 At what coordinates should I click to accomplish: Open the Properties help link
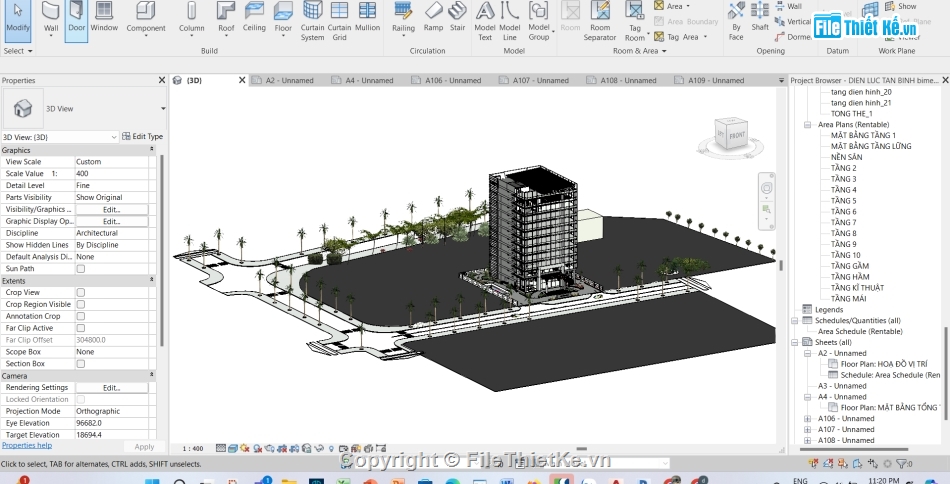(x=27, y=445)
